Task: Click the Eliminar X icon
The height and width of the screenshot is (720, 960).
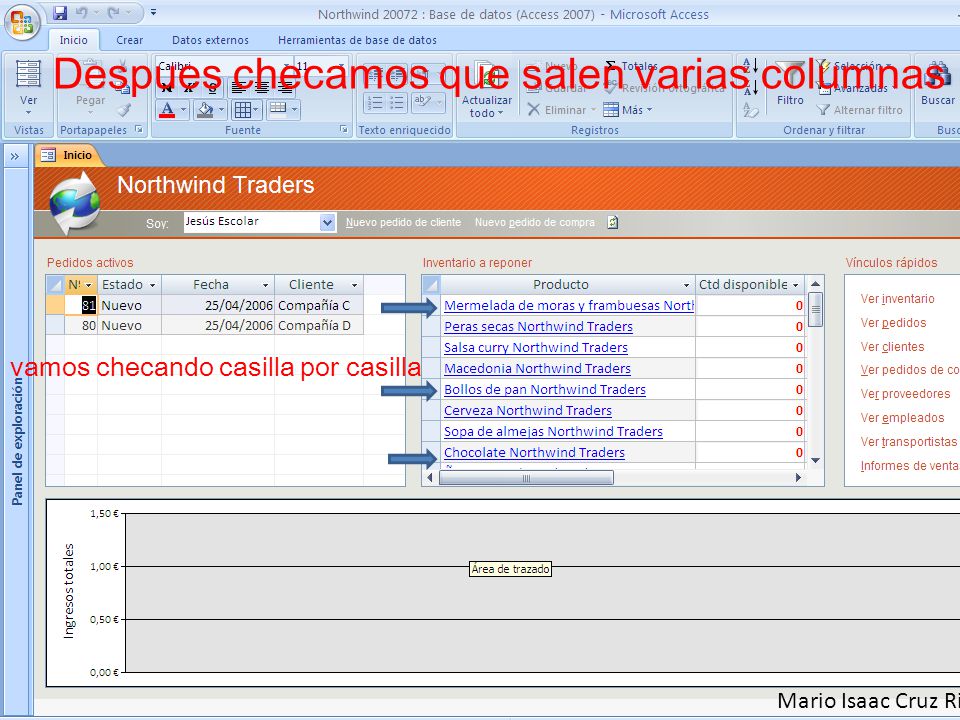Action: pos(533,110)
